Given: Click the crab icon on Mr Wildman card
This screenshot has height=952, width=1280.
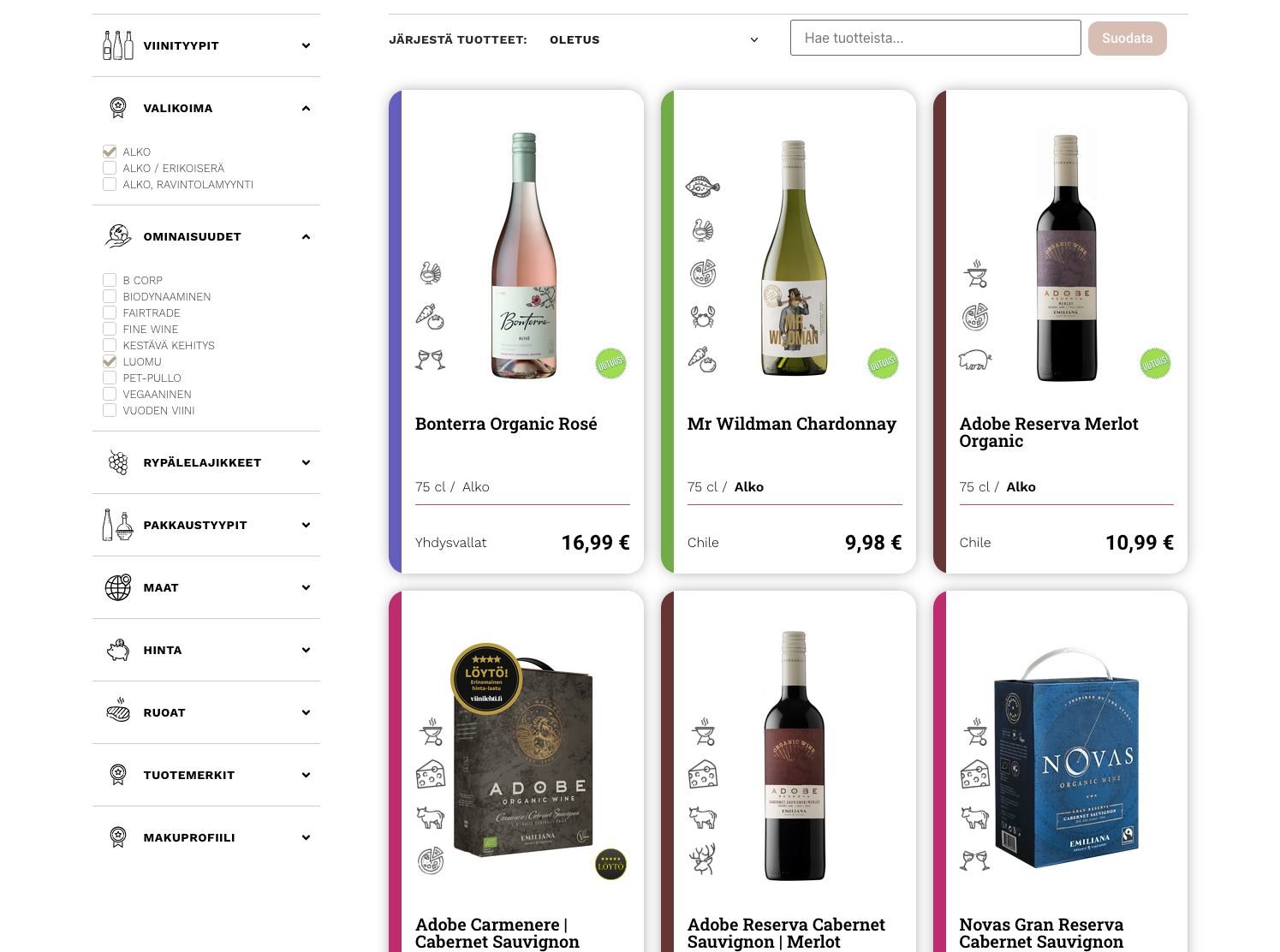Looking at the screenshot, I should 703,317.
